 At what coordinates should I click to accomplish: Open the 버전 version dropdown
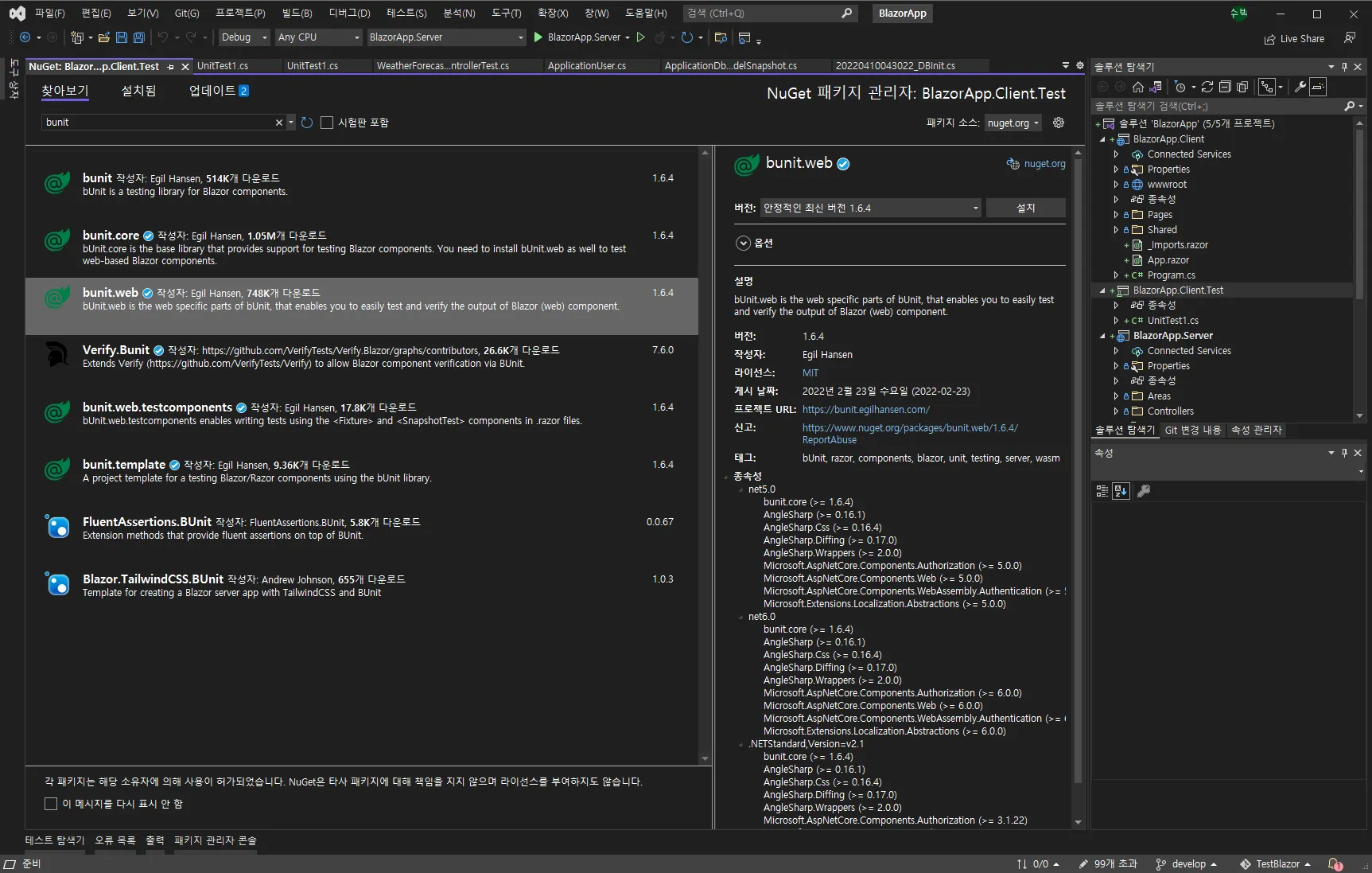click(x=870, y=209)
